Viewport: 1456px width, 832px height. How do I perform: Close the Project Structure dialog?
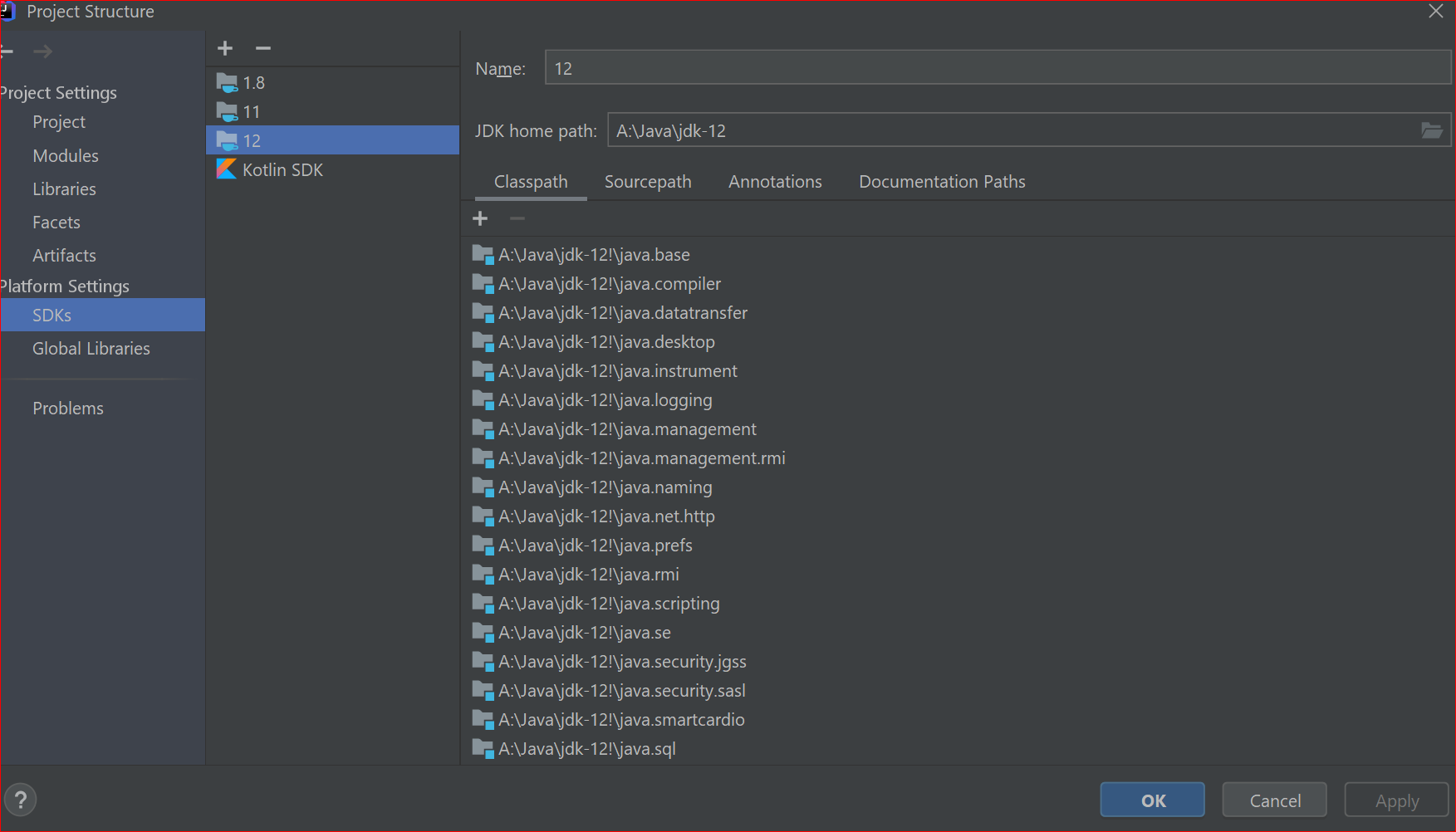(x=1435, y=12)
